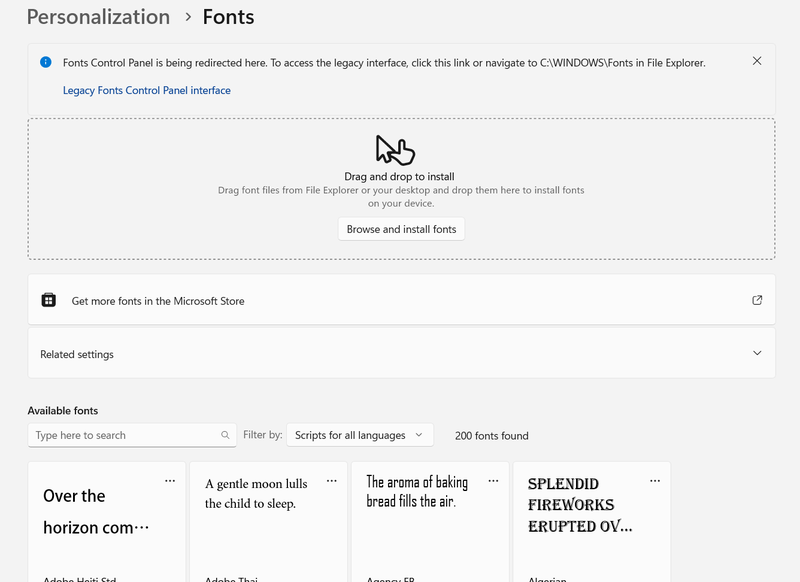Click the Get more fonts in Microsoft Store row

tap(400, 298)
